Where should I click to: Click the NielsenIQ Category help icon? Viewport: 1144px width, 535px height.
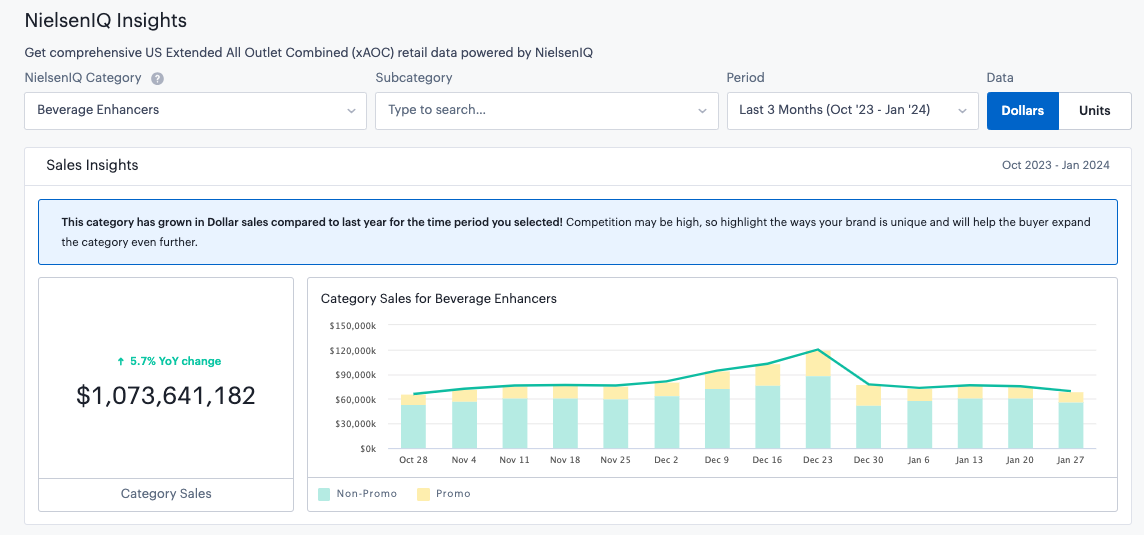(x=157, y=78)
